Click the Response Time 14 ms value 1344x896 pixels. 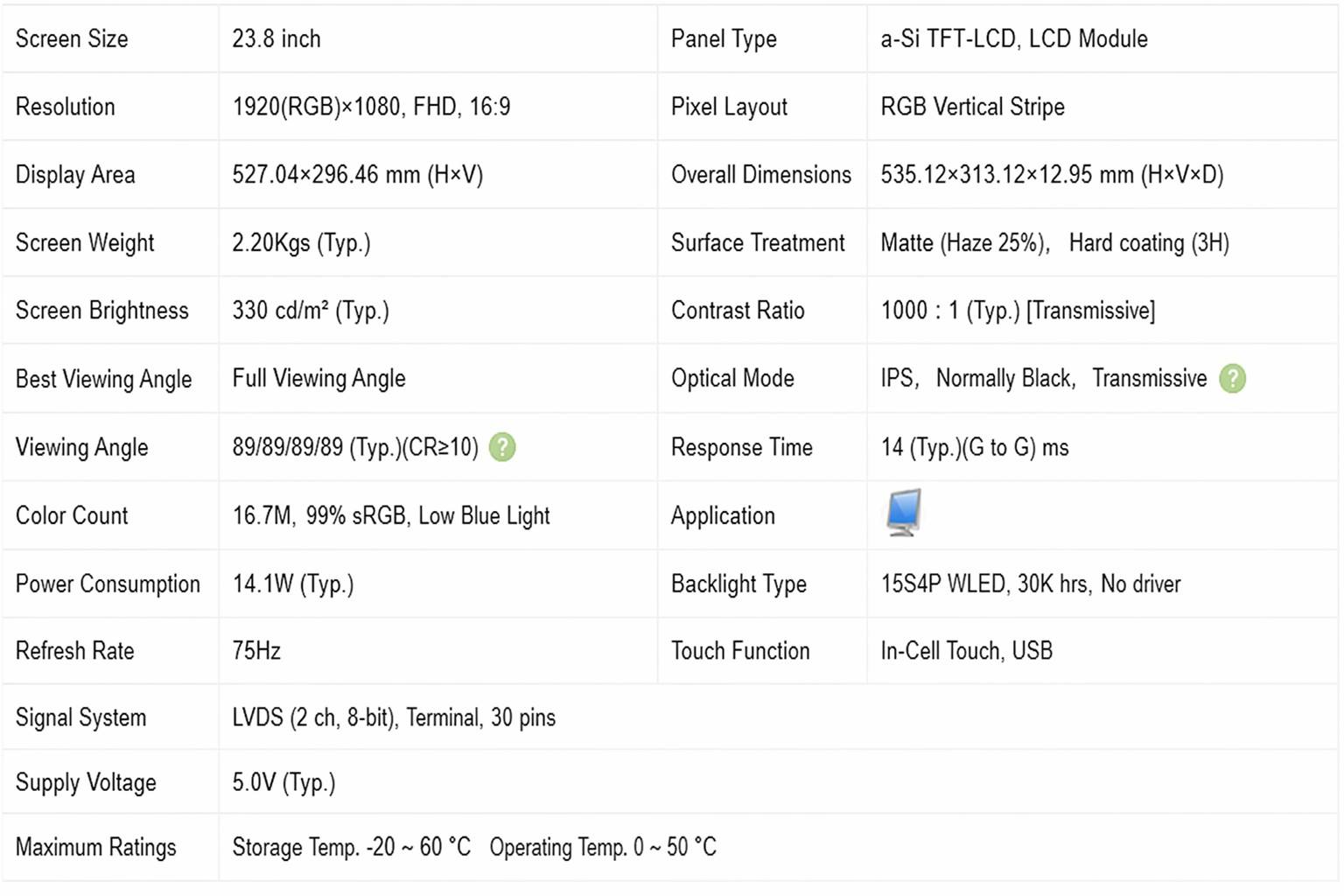975,448
